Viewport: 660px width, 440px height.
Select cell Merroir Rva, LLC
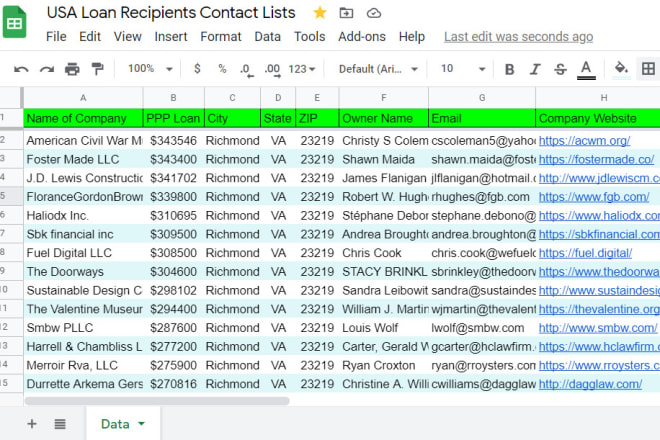coord(83,365)
